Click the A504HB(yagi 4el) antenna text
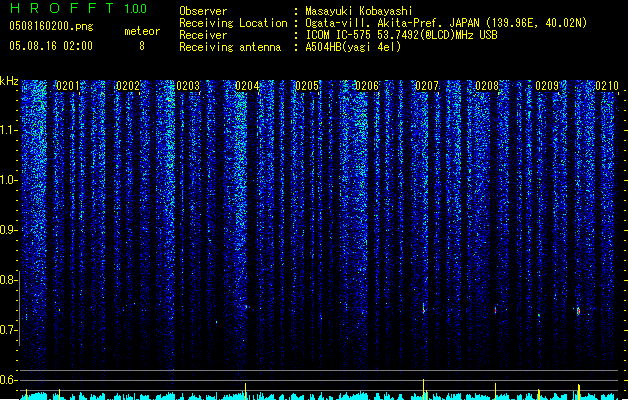This screenshot has height=400, width=629. tap(353, 47)
